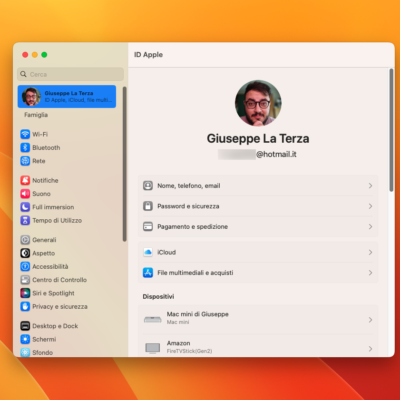Screen dimensions: 400x400
Task: Expand Mac mini di Giuseppe chevron
Action: coord(370,320)
